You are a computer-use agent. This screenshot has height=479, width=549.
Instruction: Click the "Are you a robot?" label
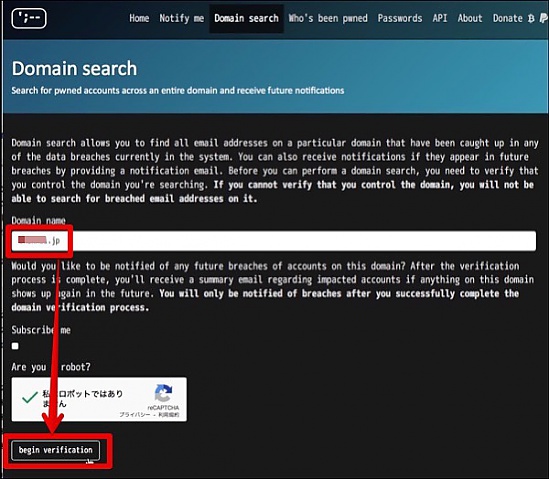tap(51, 367)
